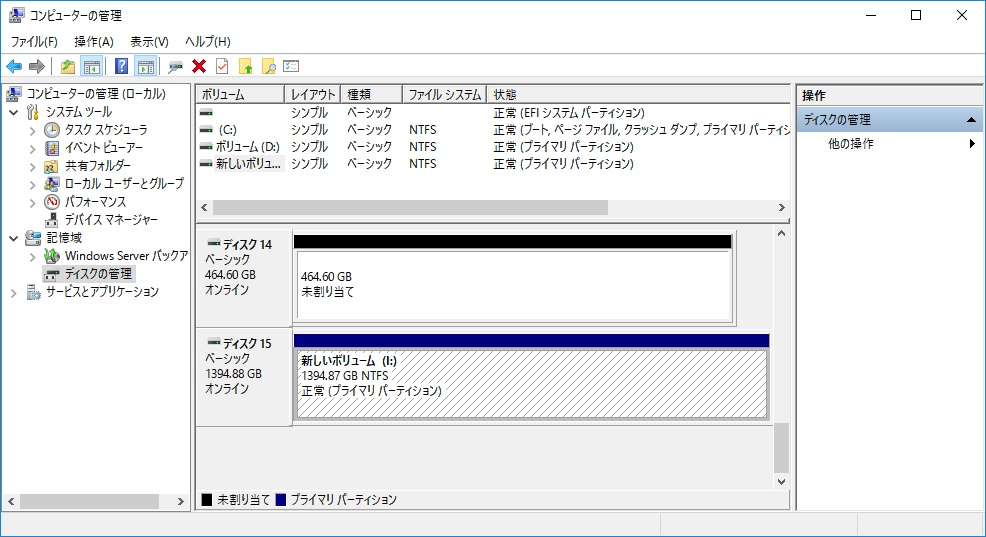Sort by the 状態 column header

(x=638, y=94)
